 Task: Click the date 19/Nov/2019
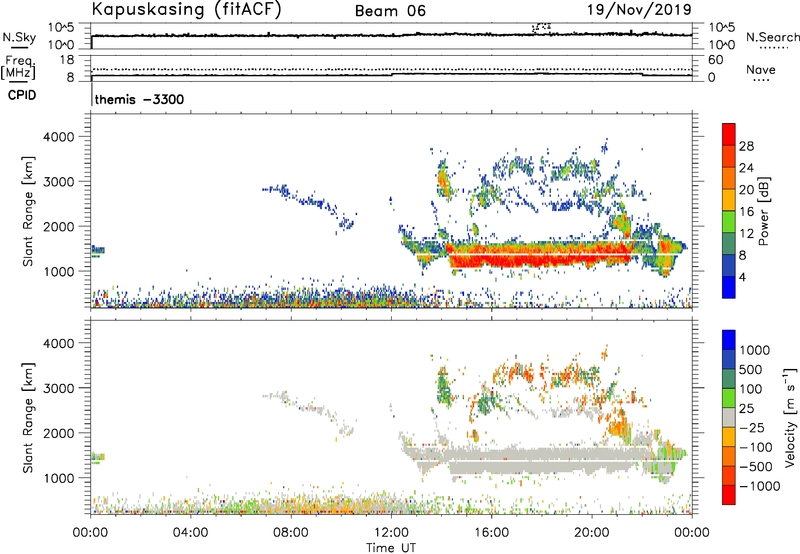tap(639, 9)
